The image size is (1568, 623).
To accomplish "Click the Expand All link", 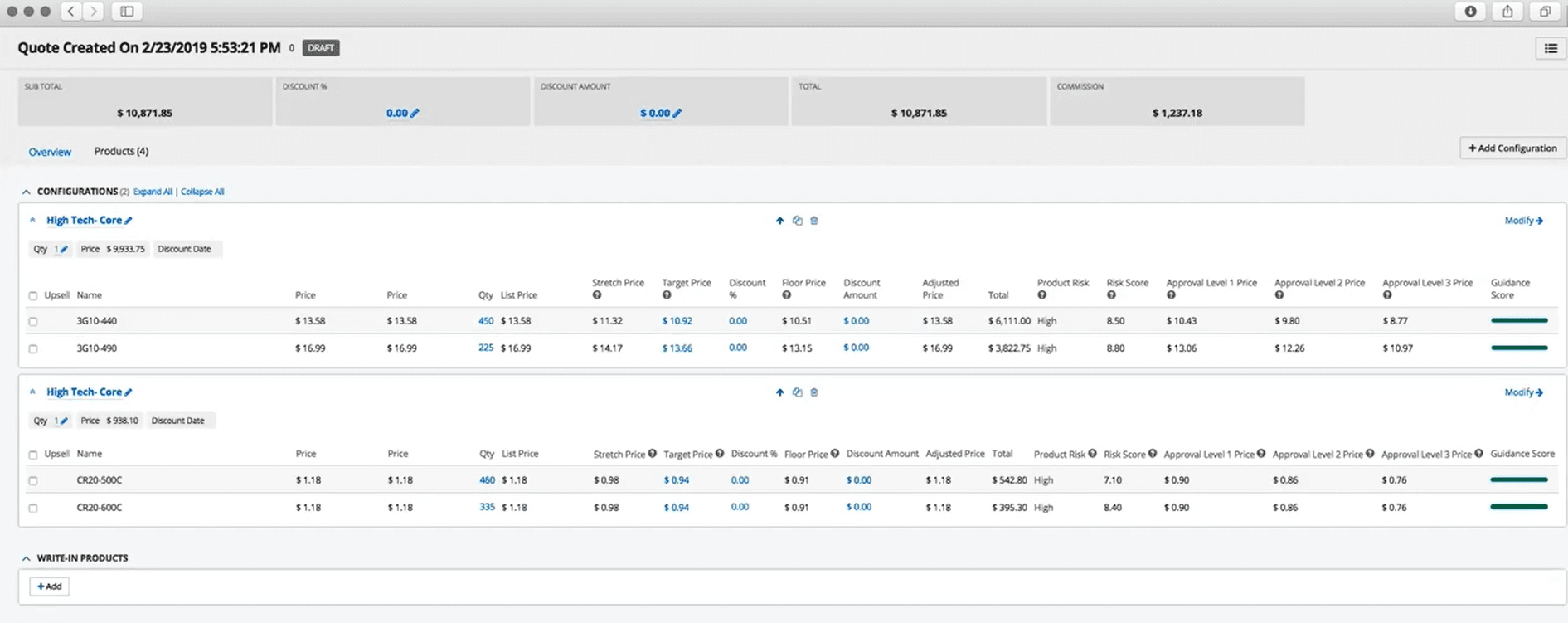I will click(x=153, y=192).
